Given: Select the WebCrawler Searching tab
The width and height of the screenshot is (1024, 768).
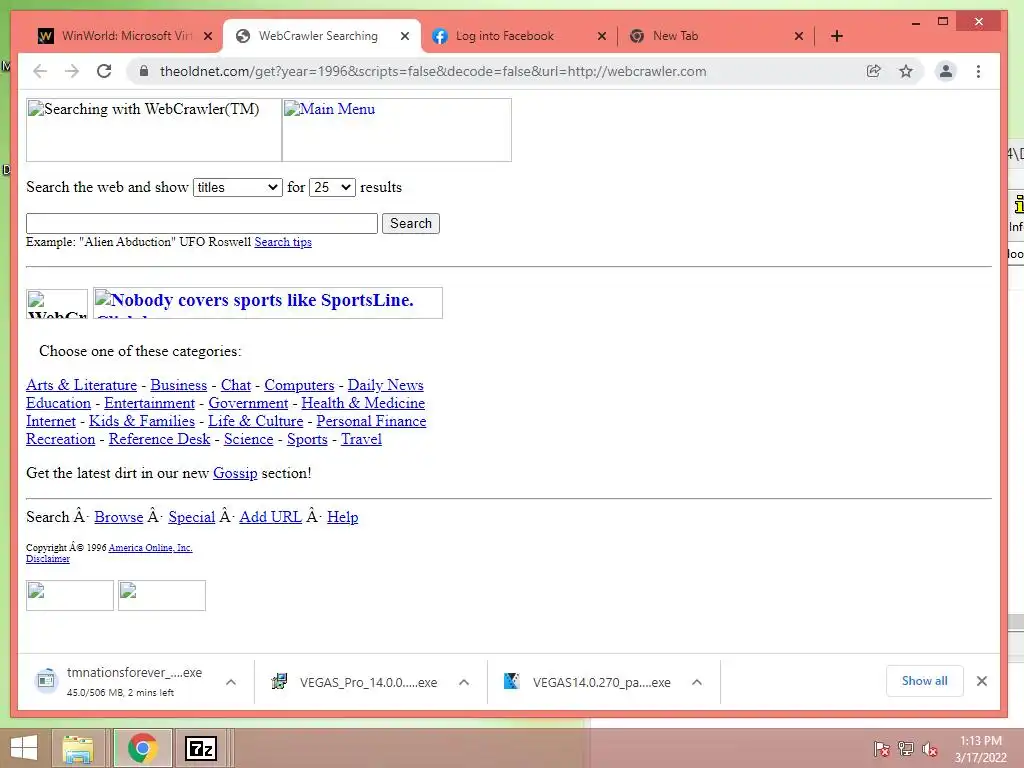Looking at the screenshot, I should pyautogui.click(x=321, y=36).
